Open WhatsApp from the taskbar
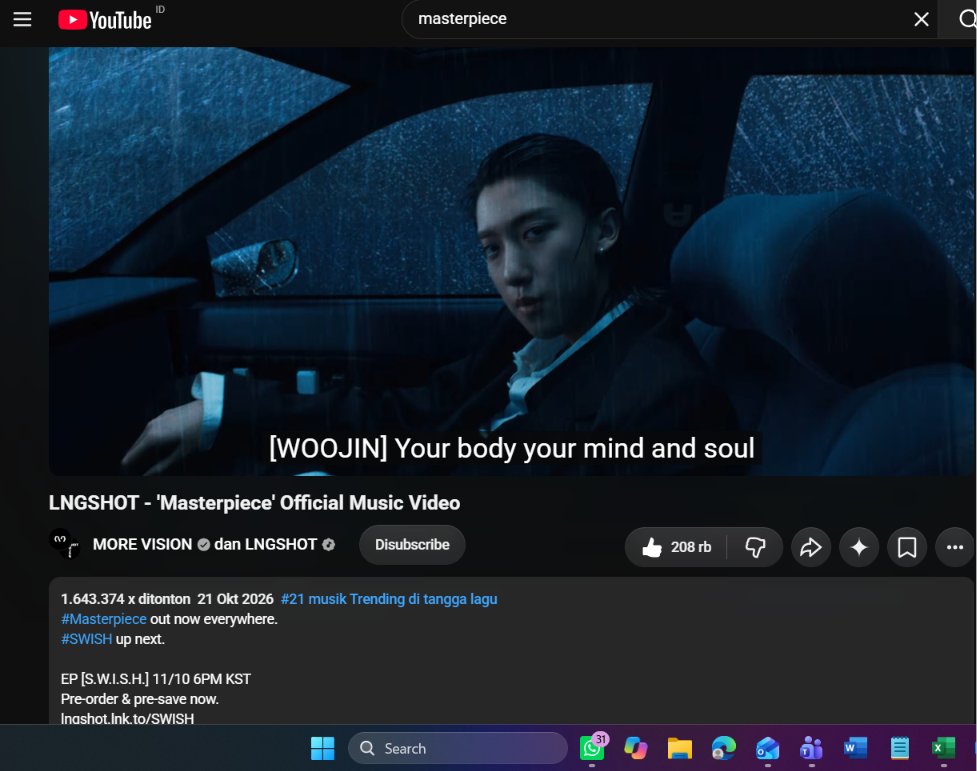 [x=593, y=747]
